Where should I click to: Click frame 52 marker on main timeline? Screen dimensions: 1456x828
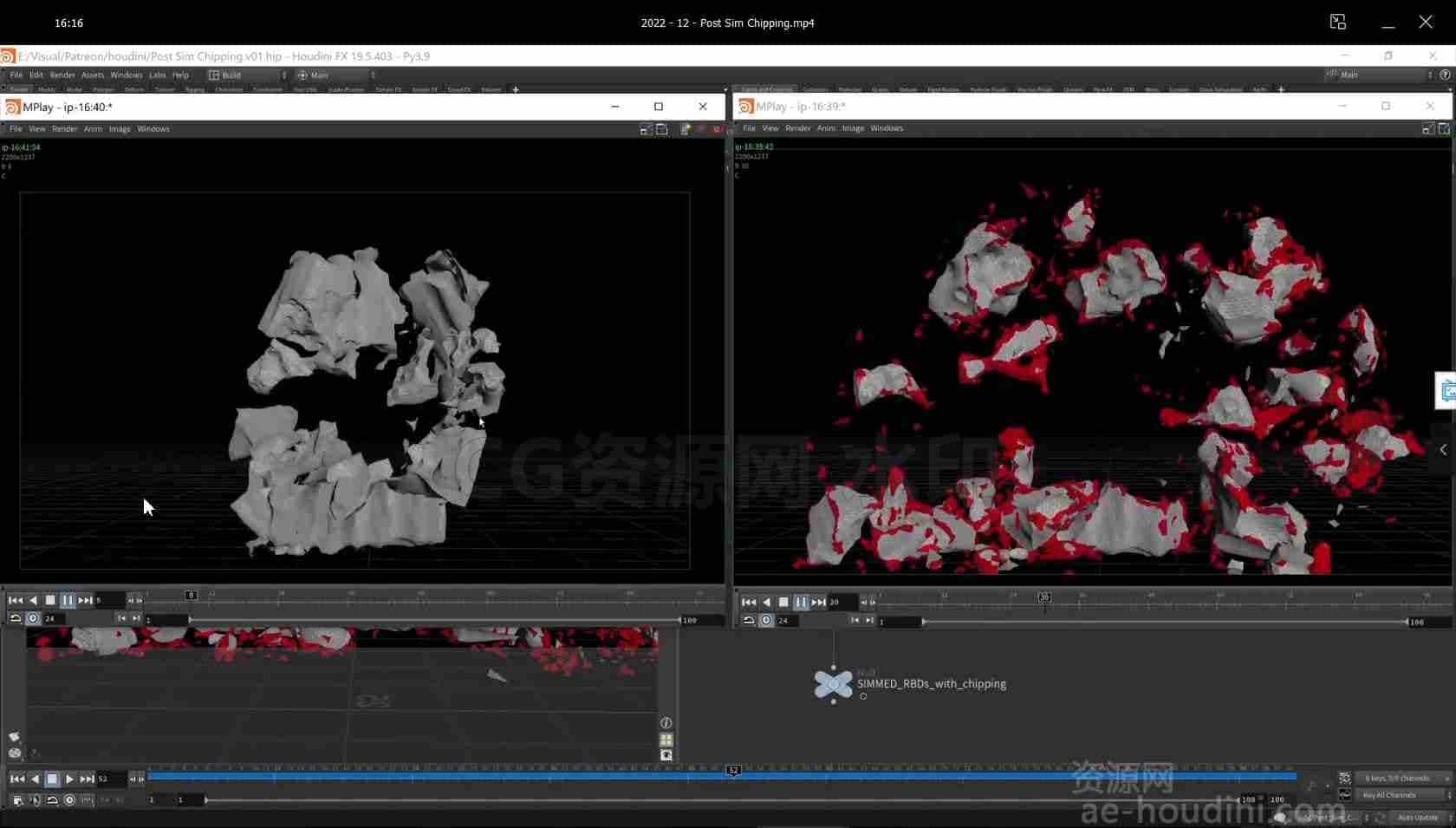click(733, 770)
